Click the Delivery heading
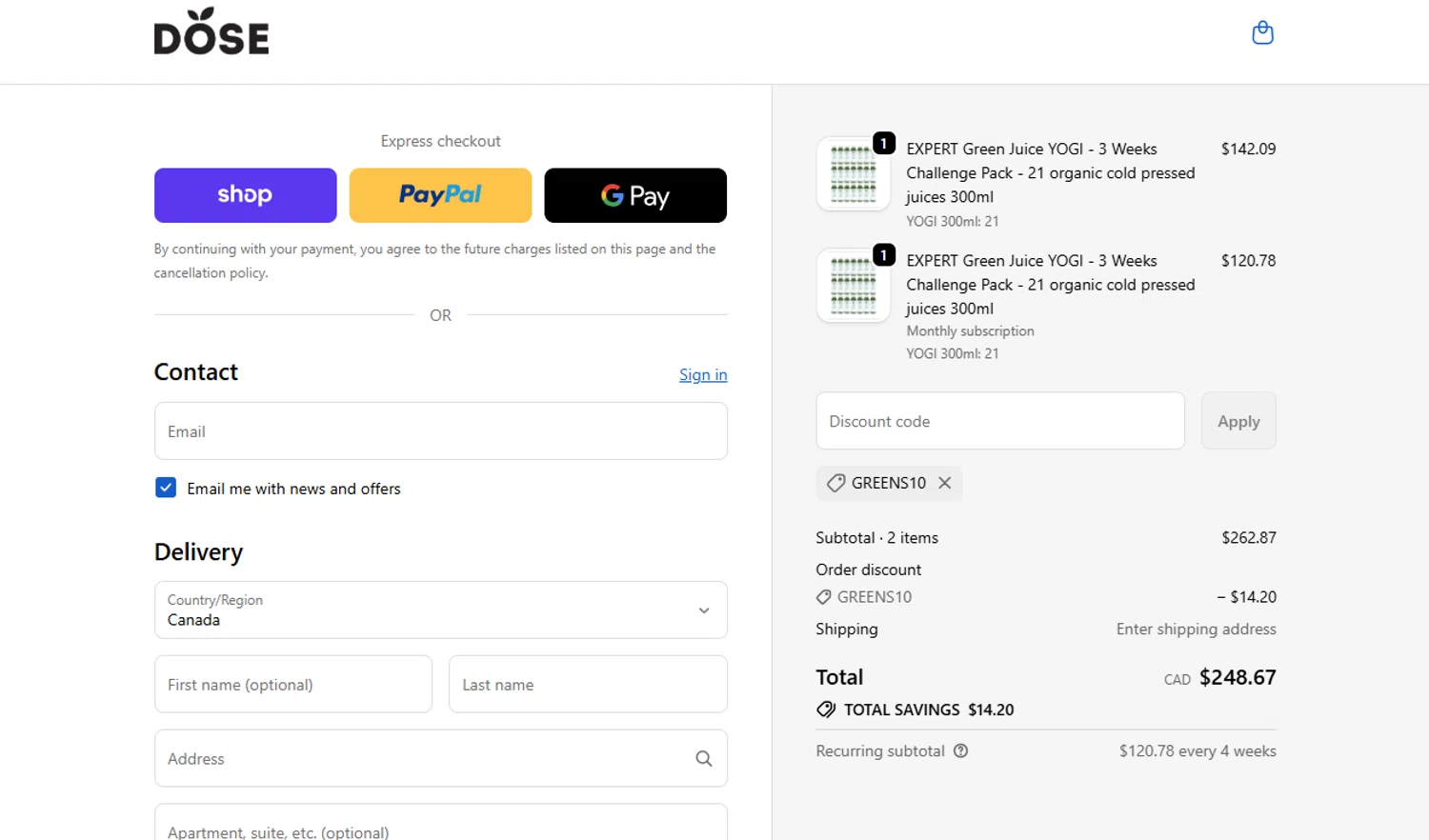This screenshot has height=840, width=1429. click(x=198, y=552)
